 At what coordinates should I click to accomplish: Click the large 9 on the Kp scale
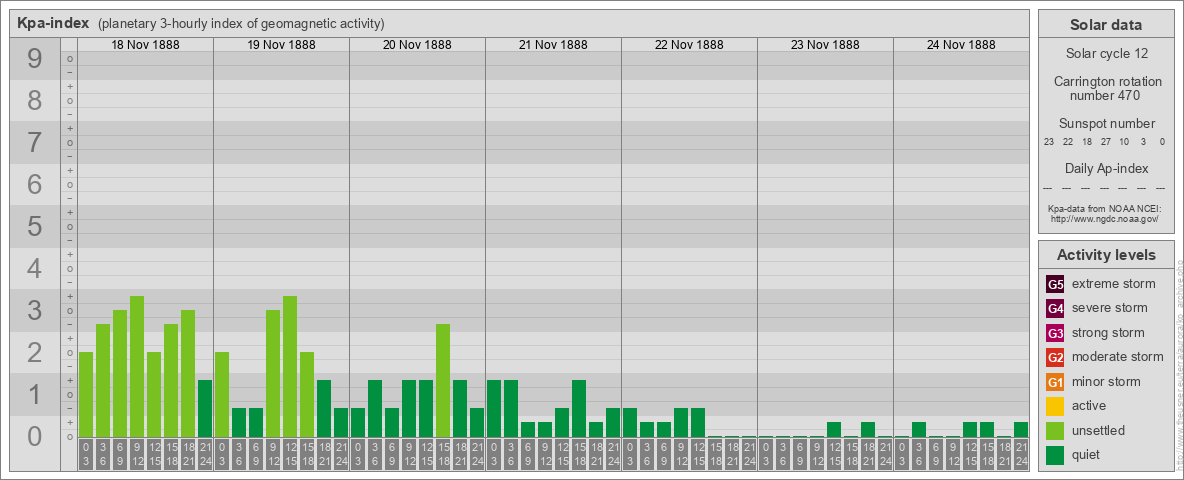pos(35,59)
